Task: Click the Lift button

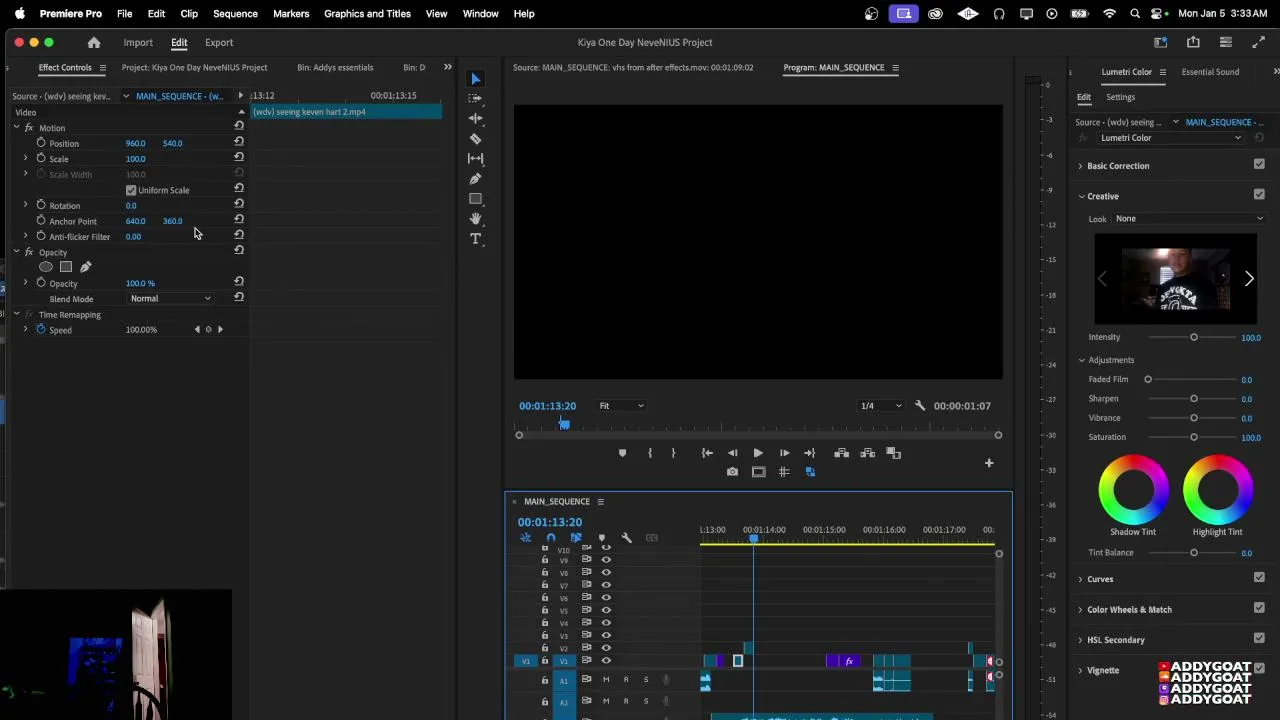Action: (x=841, y=453)
